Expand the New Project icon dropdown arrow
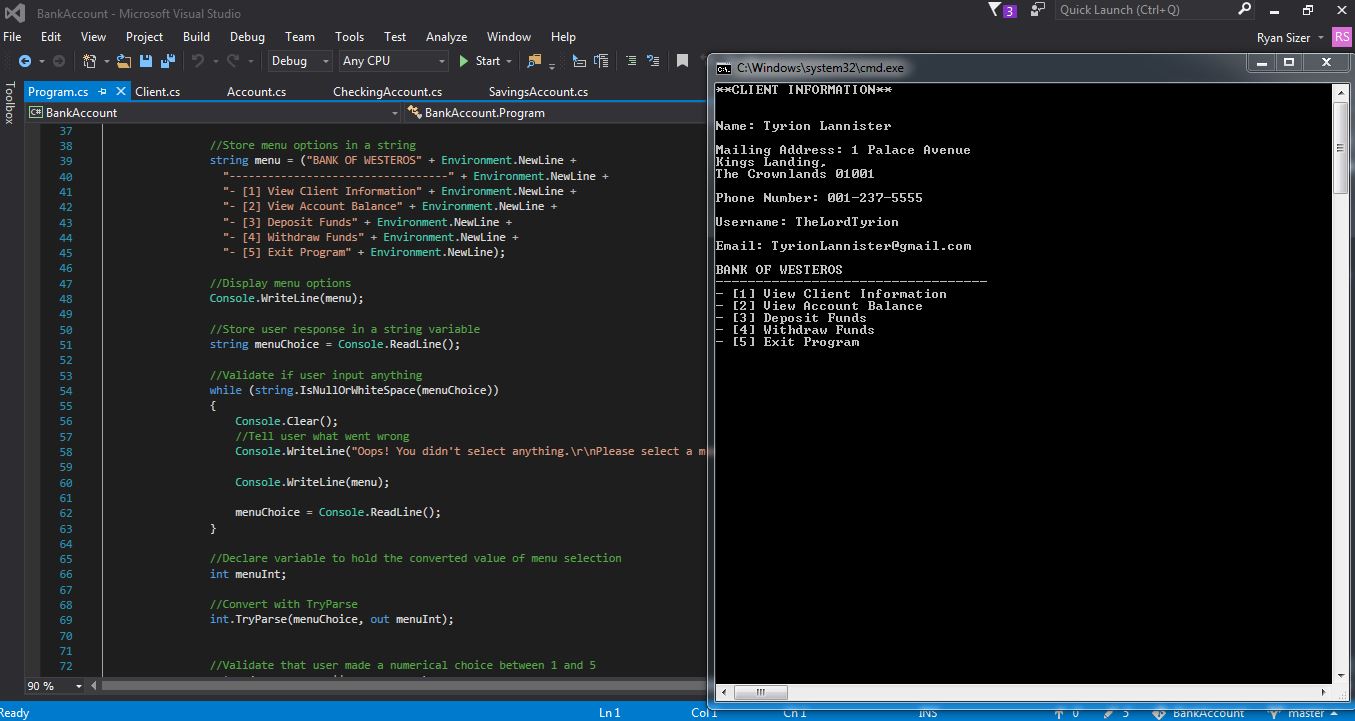Viewport: 1355px width, 721px height. coord(106,62)
